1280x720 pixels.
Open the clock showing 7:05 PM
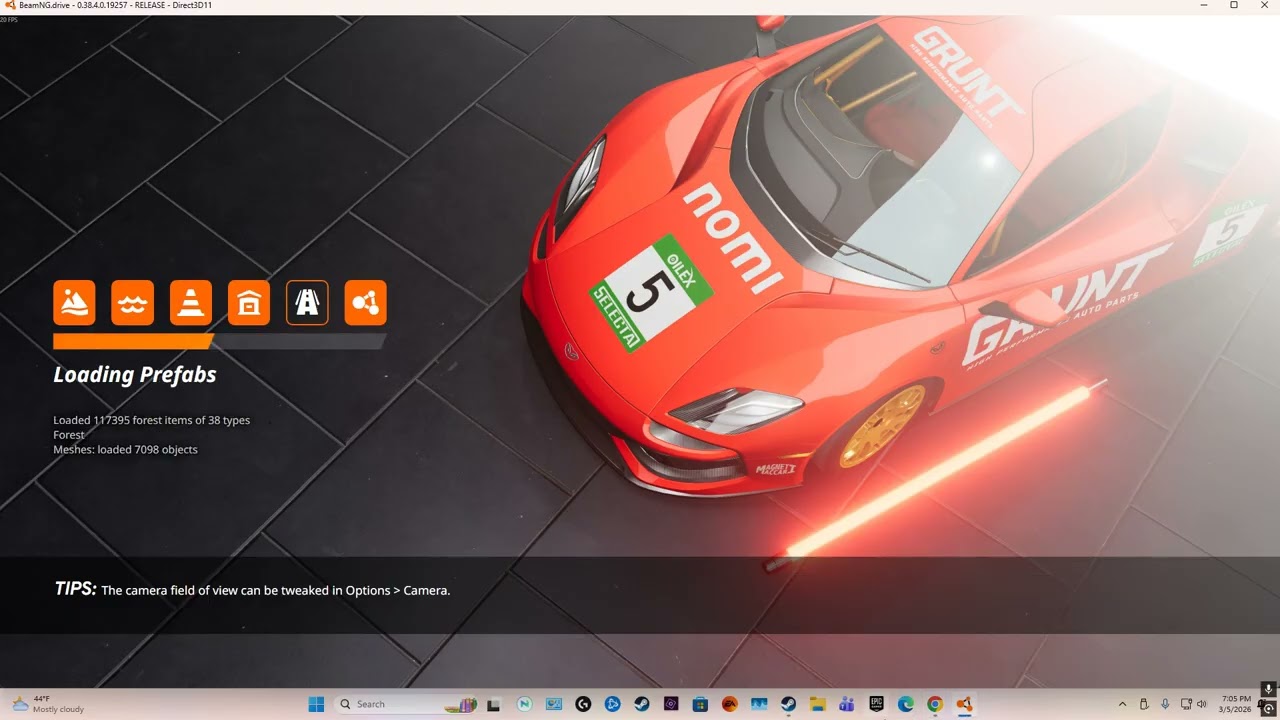(1235, 704)
